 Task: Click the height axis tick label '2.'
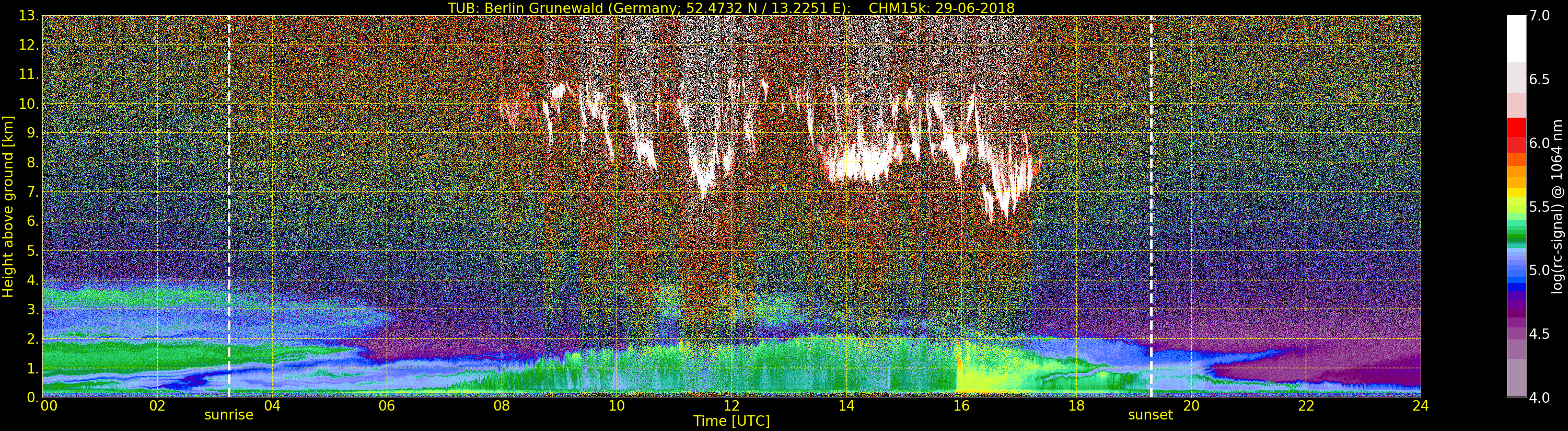(32, 339)
